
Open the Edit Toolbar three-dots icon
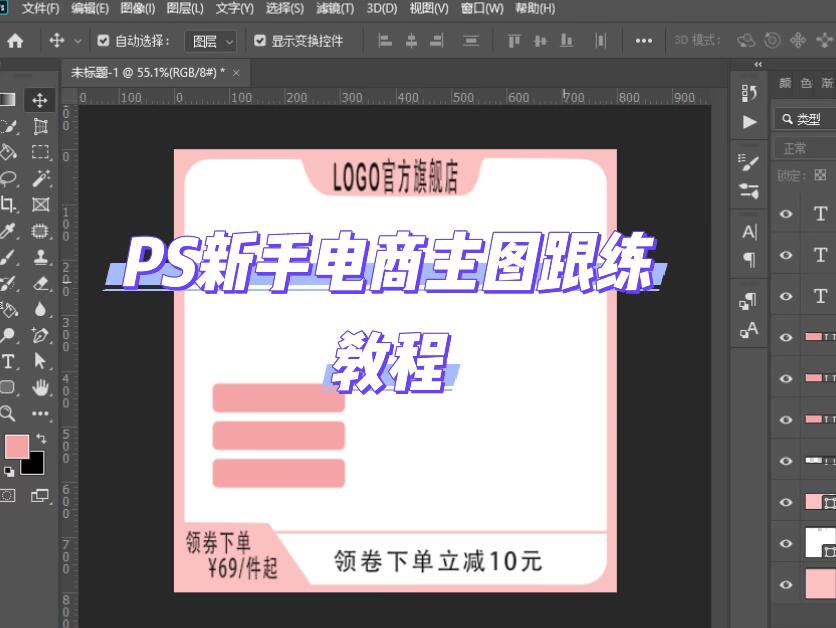[41, 413]
